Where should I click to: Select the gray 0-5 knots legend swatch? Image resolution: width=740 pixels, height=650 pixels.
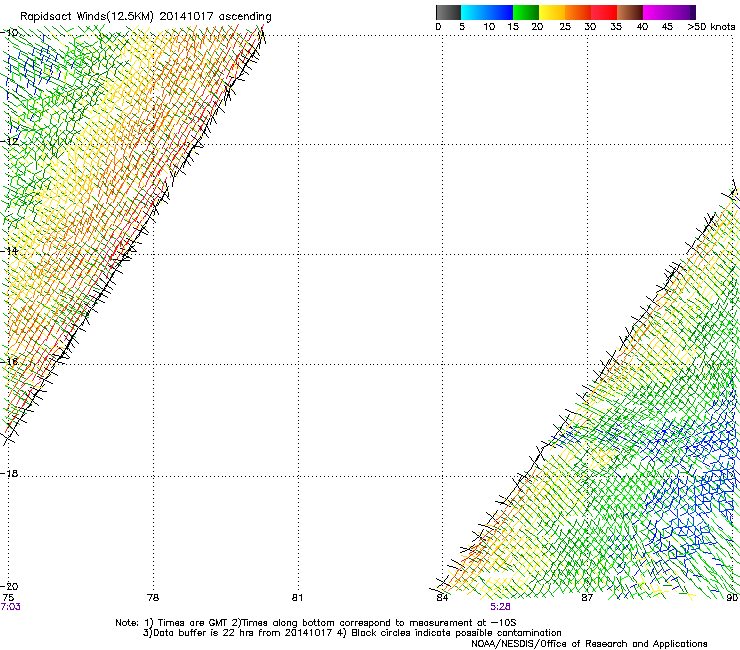(448, 12)
